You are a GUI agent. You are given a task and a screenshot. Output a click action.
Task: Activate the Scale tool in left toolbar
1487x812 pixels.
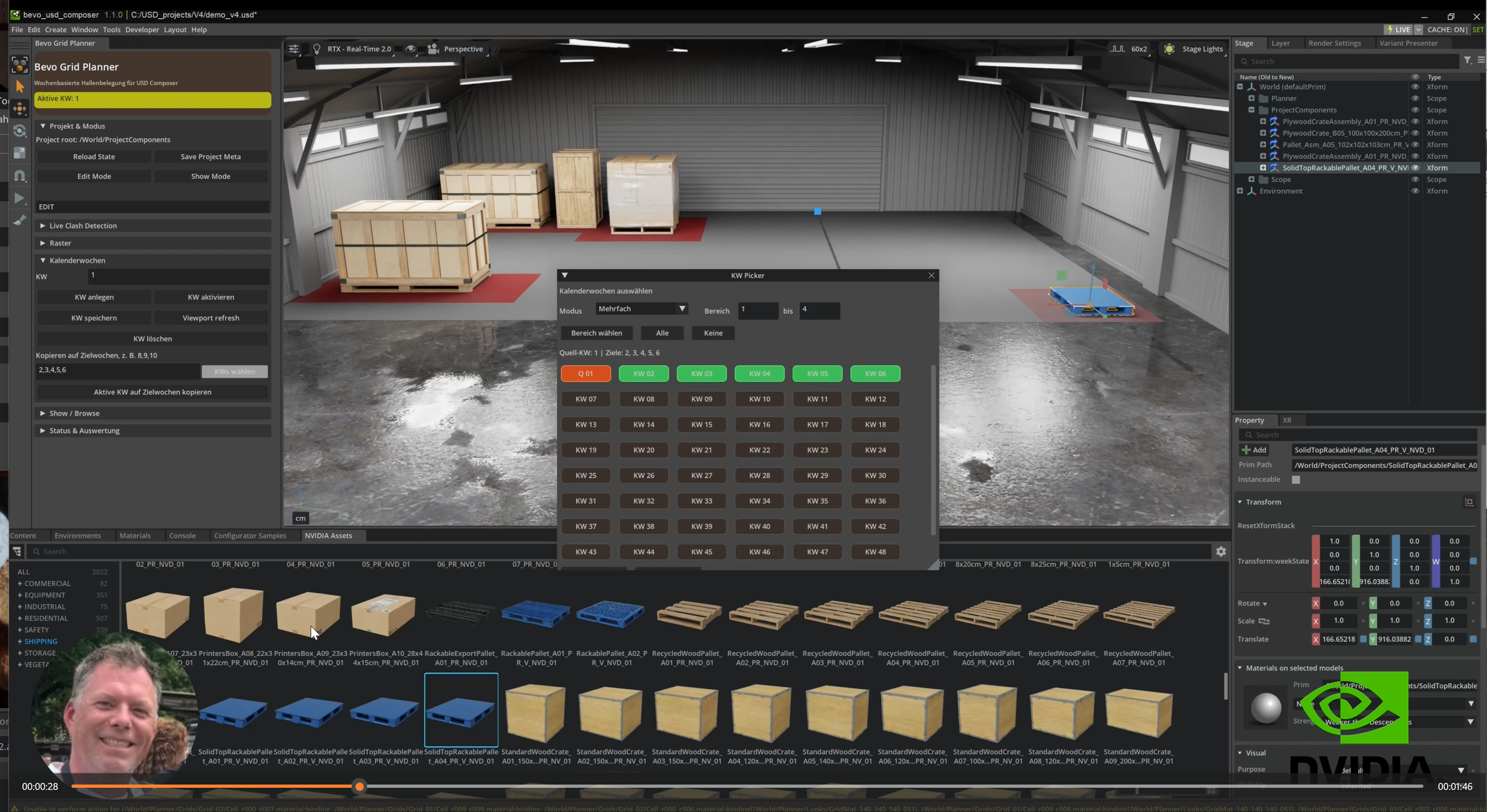[19, 153]
